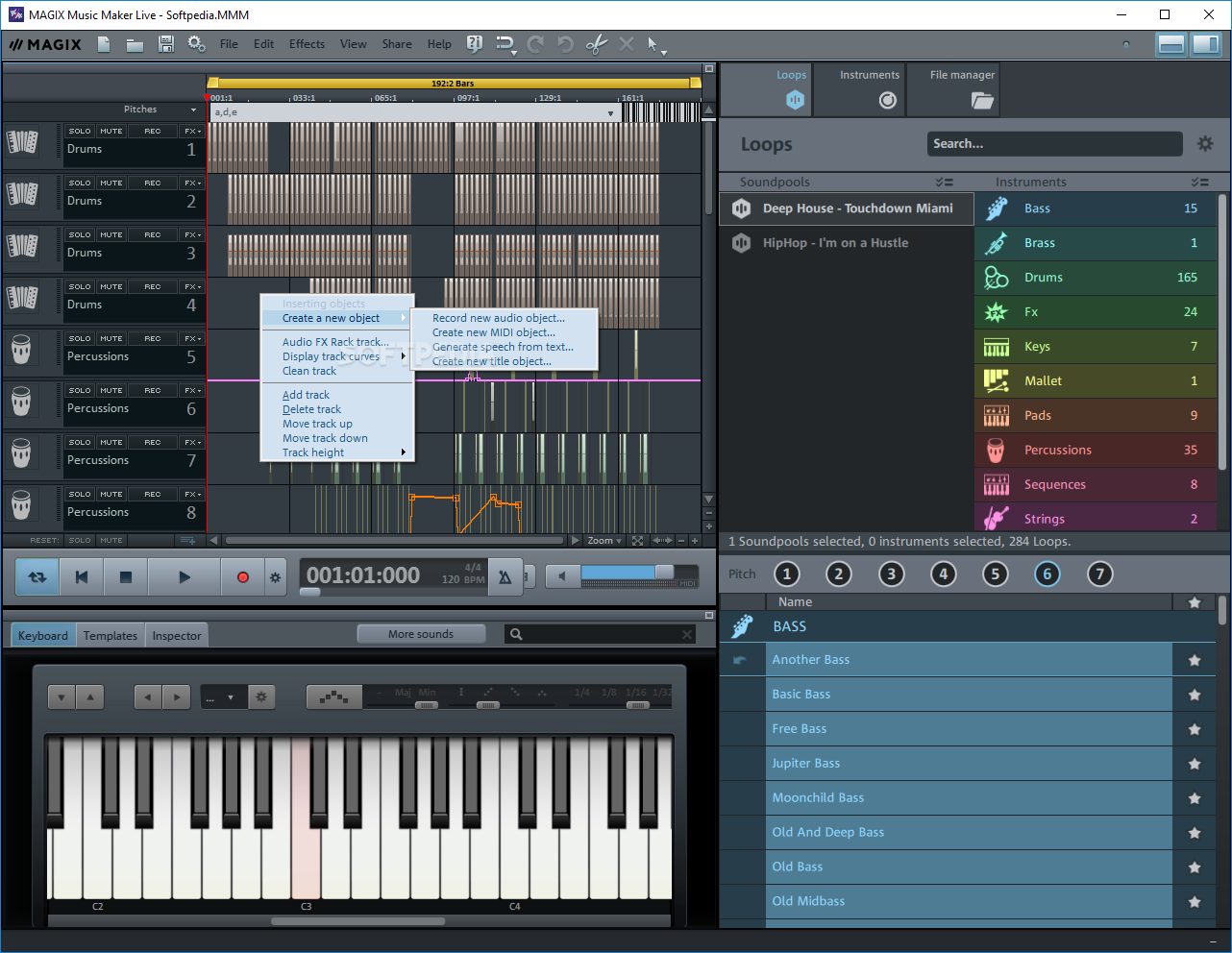Open keyboard settings gear icon
This screenshot has width=1232, height=953.
261,697
